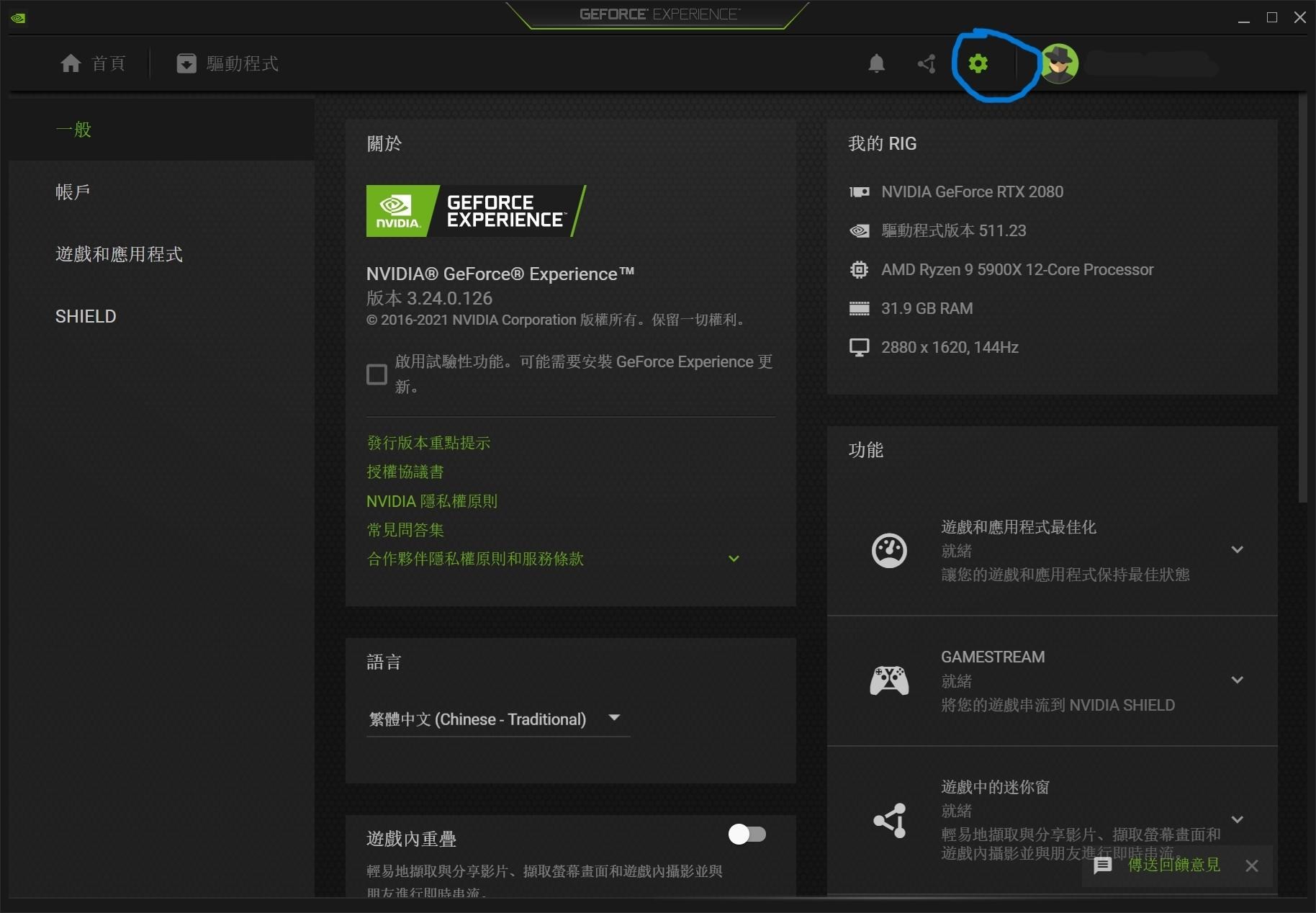Open the 語言 language dropdown

click(497, 719)
